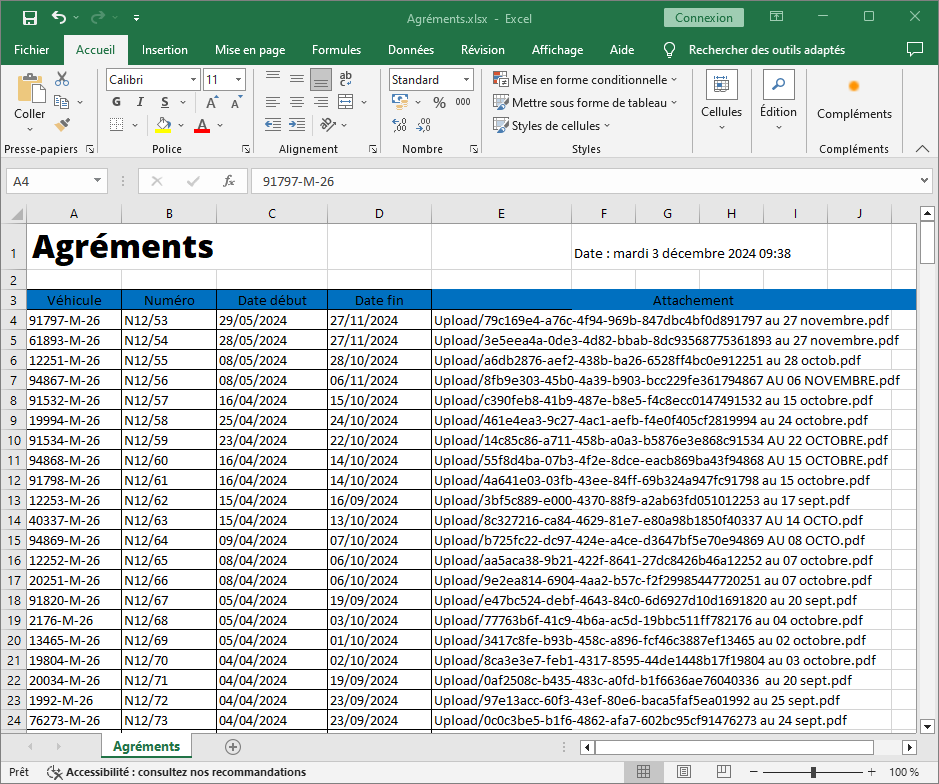The image size is (939, 784).
Task: Open the Compléments add-ins button
Action: tap(854, 99)
